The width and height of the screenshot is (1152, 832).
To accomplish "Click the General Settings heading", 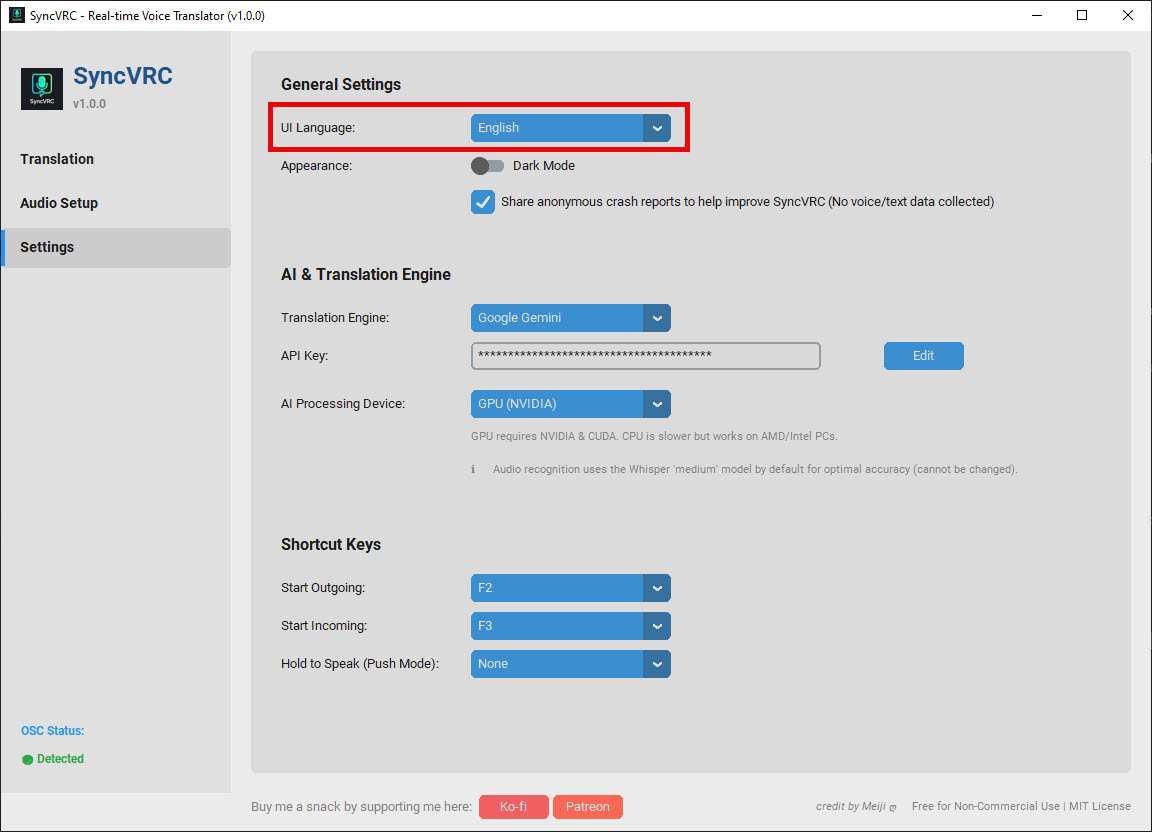I will [x=341, y=85].
